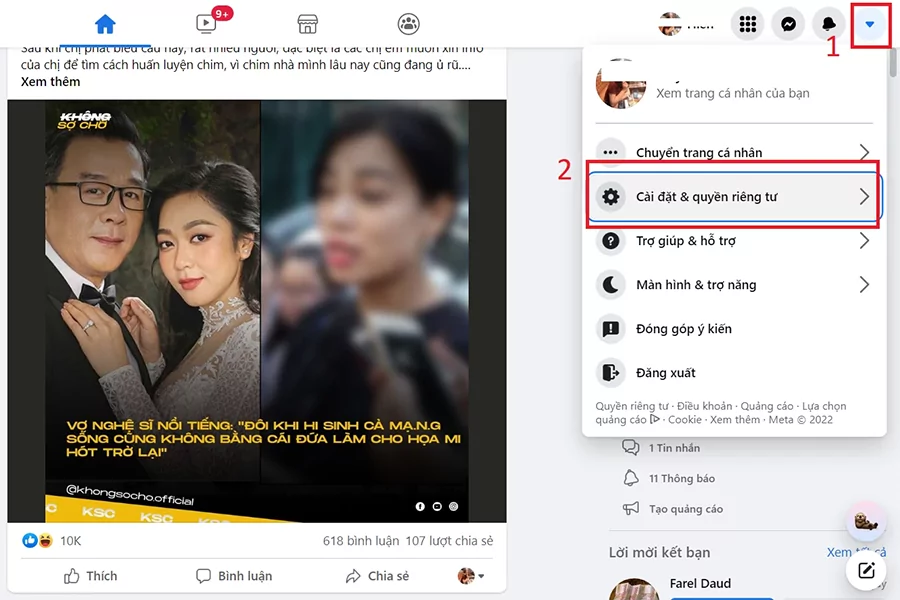Open 'Quyền riêng tư' footer link

(631, 406)
